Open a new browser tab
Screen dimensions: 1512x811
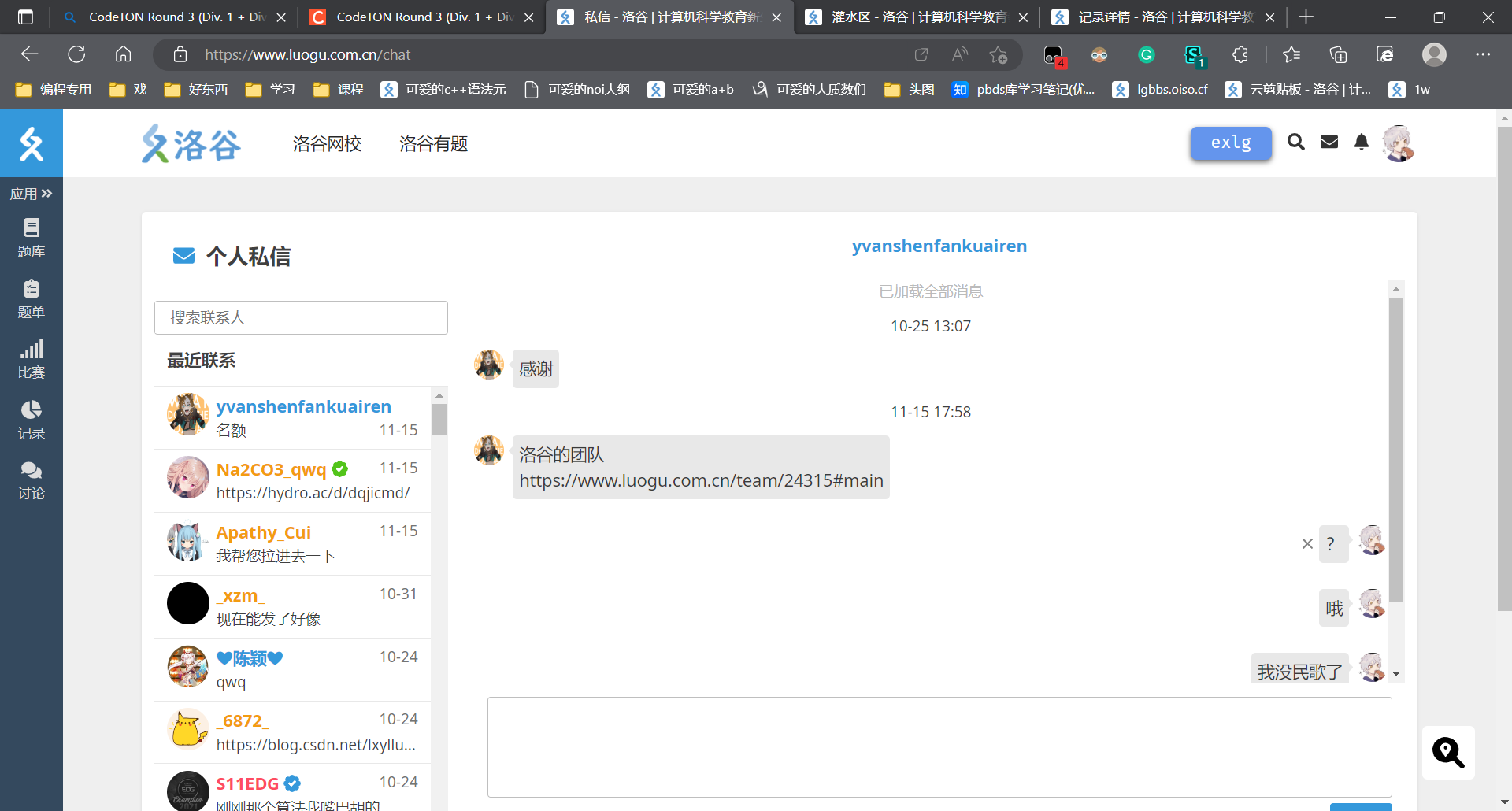1306,17
